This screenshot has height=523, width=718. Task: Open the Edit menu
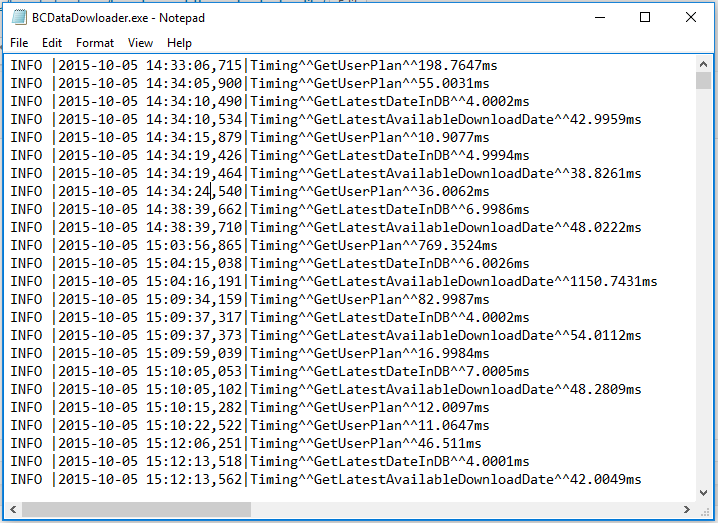tap(52, 43)
